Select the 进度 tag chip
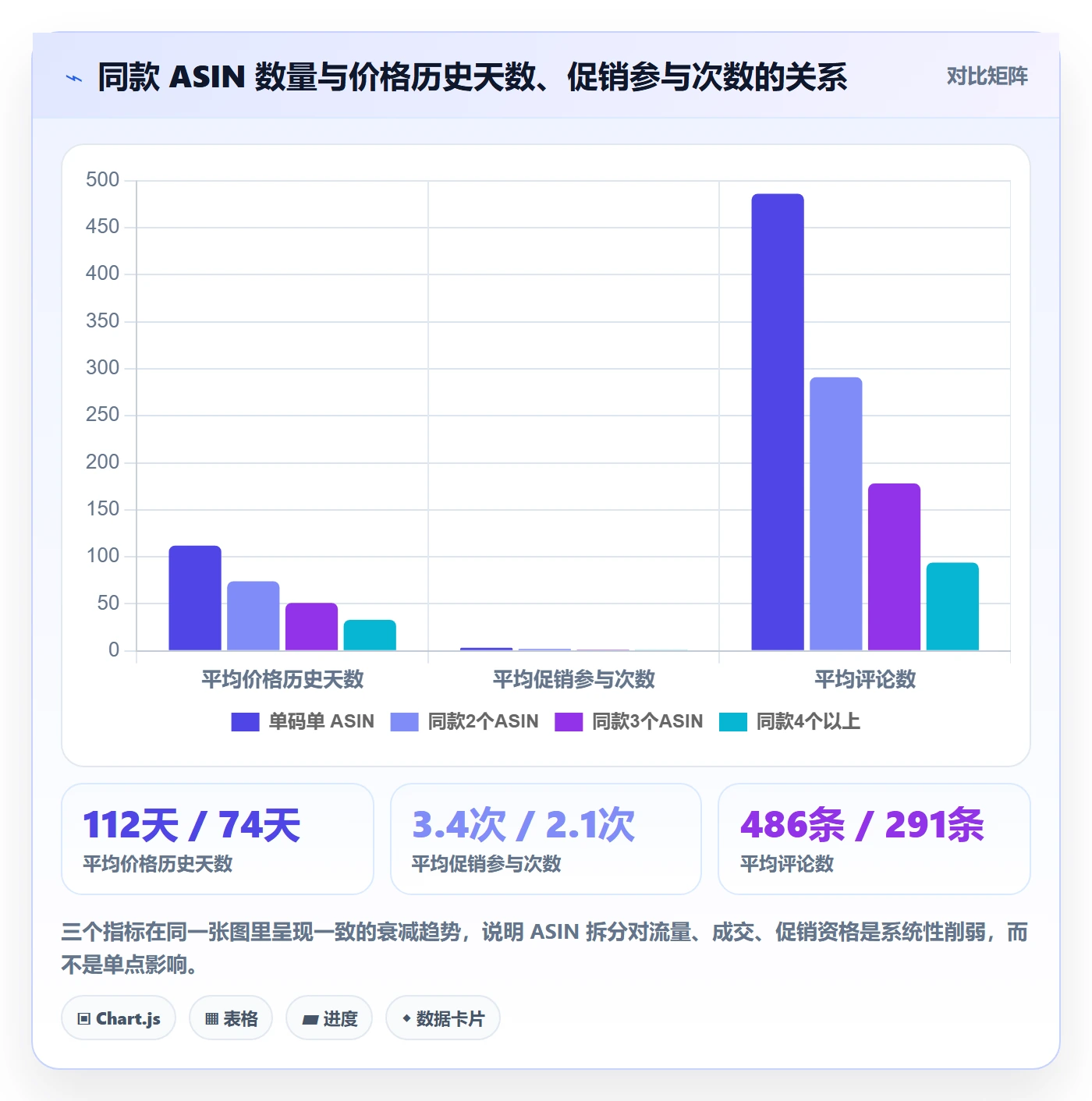The width and height of the screenshot is (1092, 1101). tap(329, 1018)
